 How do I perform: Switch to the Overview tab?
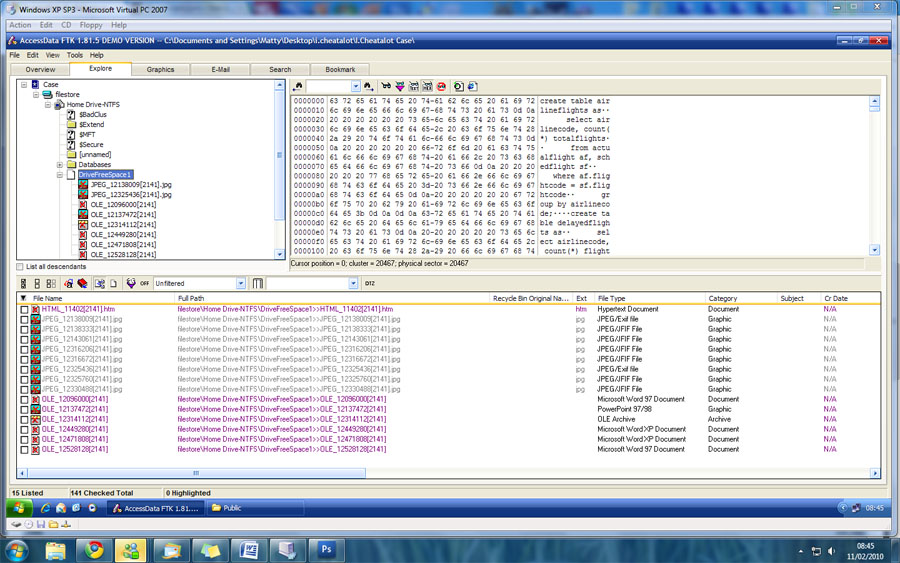click(x=40, y=69)
